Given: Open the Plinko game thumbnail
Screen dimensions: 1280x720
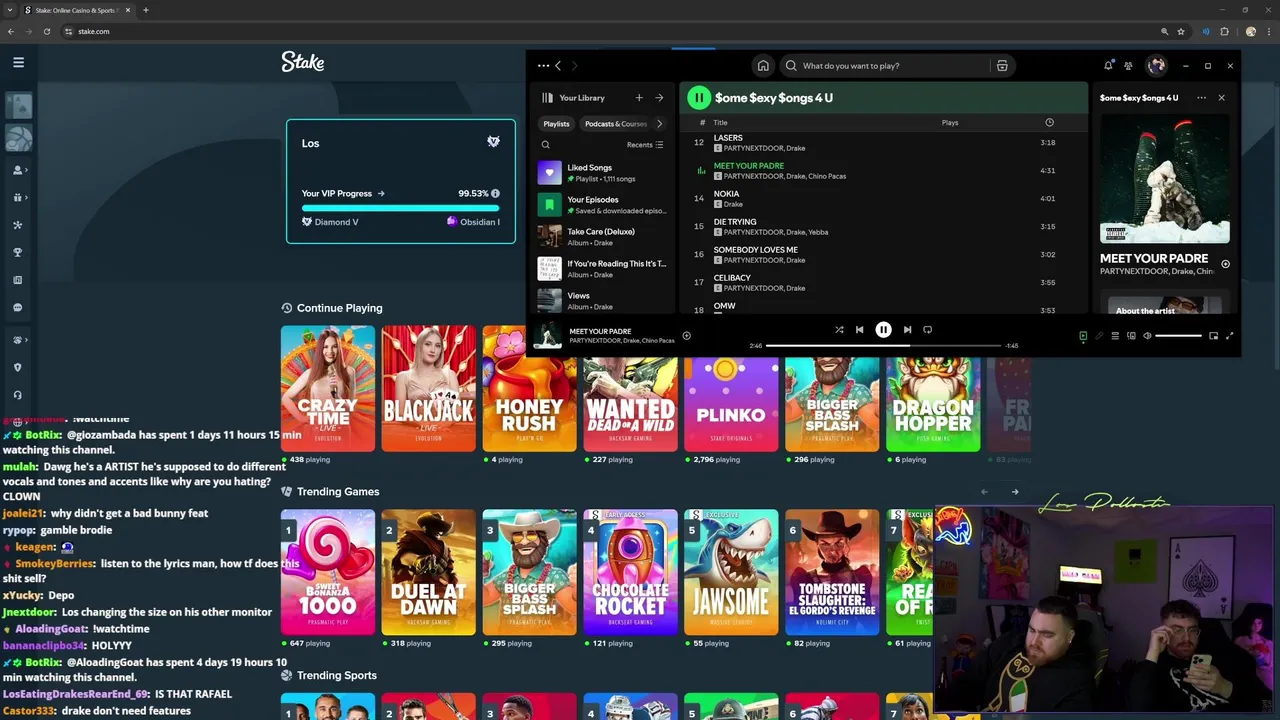Looking at the screenshot, I should [731, 405].
